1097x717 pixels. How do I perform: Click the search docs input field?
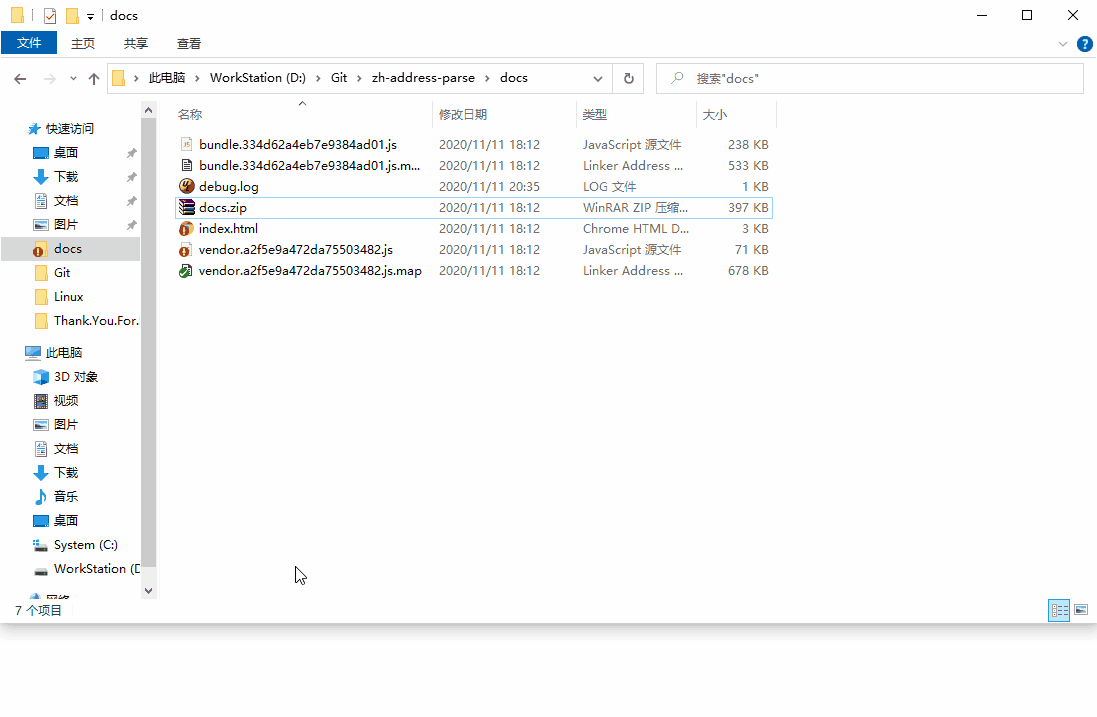(x=870, y=78)
